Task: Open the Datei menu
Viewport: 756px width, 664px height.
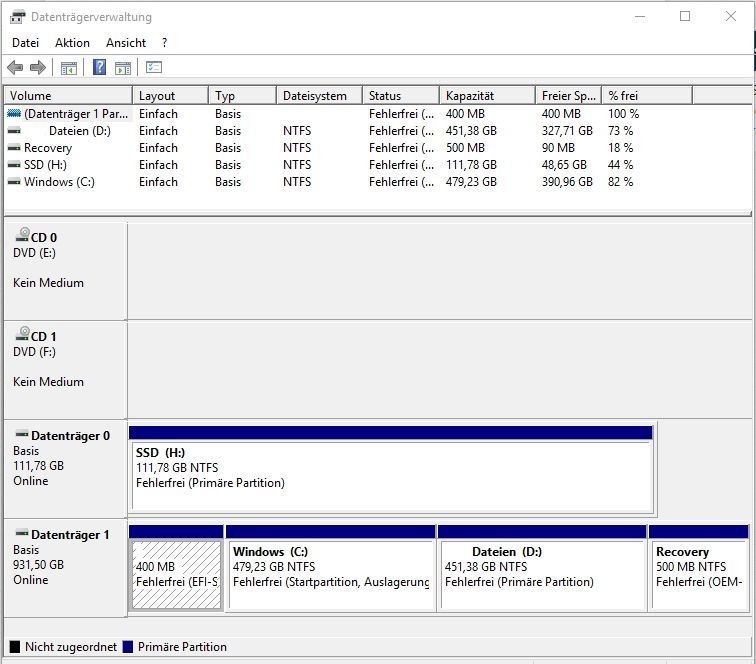Action: click(25, 43)
